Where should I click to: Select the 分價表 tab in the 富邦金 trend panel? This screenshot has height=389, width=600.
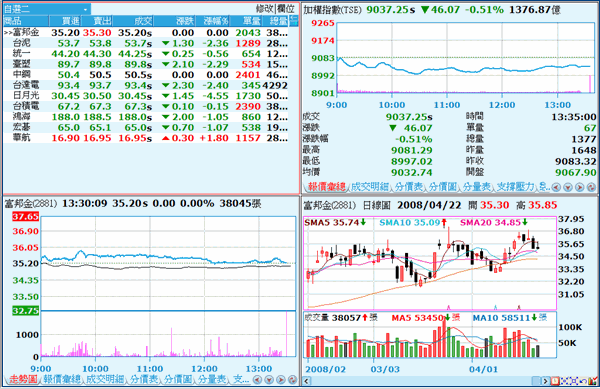pos(143,379)
